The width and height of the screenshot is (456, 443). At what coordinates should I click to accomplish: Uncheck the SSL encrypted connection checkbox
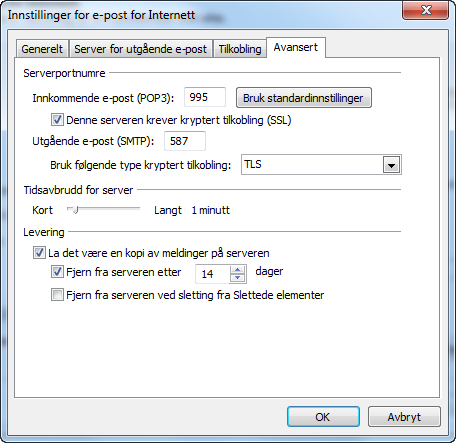tap(57, 120)
